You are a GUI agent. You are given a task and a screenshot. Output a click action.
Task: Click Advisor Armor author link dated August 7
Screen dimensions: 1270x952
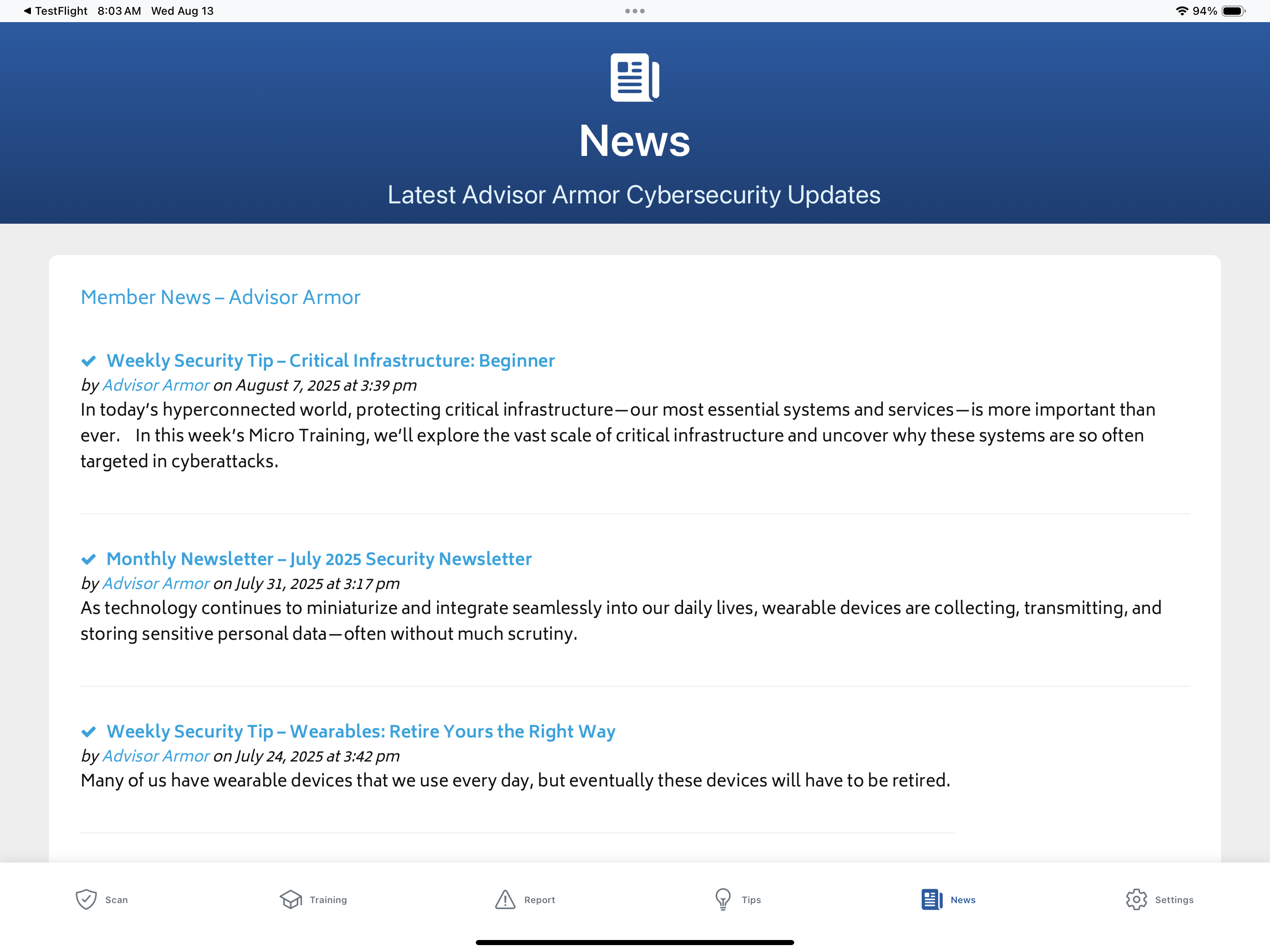coord(156,385)
